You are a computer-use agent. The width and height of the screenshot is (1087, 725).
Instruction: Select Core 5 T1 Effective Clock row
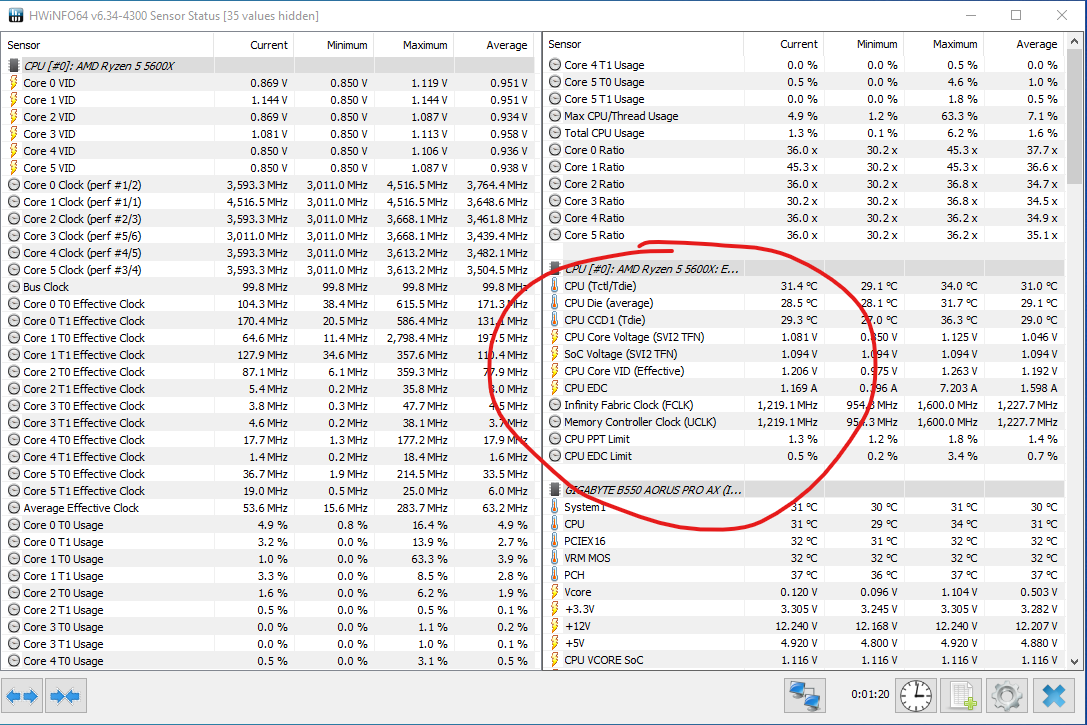(x=270, y=491)
